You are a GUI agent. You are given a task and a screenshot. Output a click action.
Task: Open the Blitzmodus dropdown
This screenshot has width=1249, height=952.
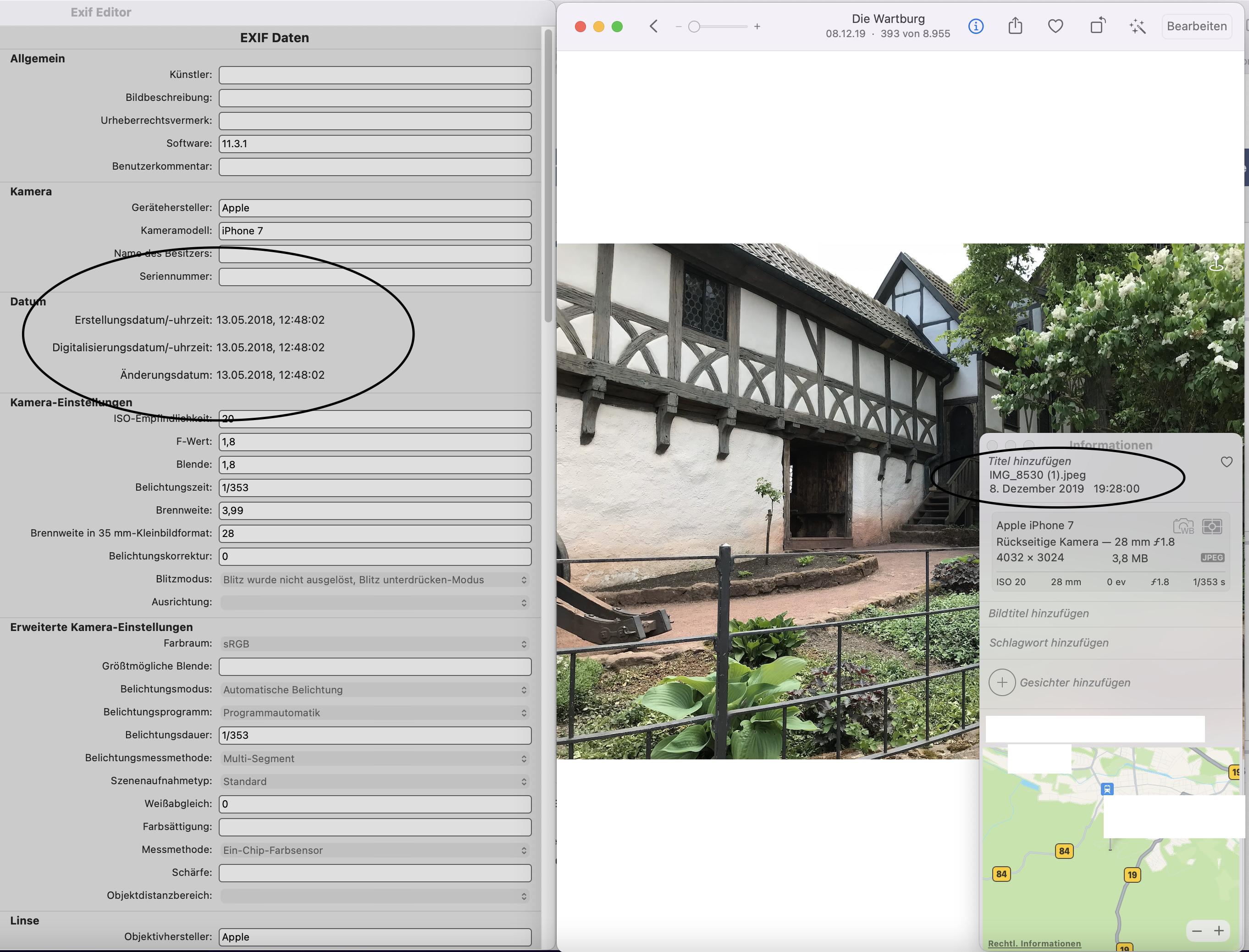pos(375,580)
